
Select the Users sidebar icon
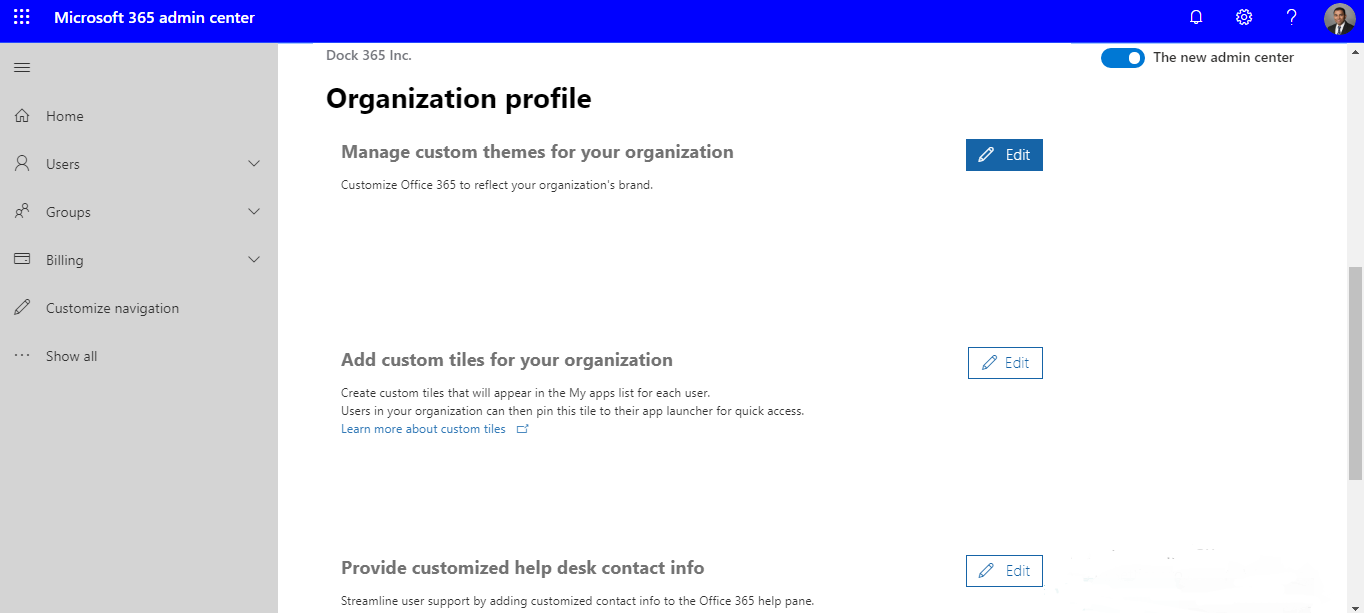click(x=21, y=163)
